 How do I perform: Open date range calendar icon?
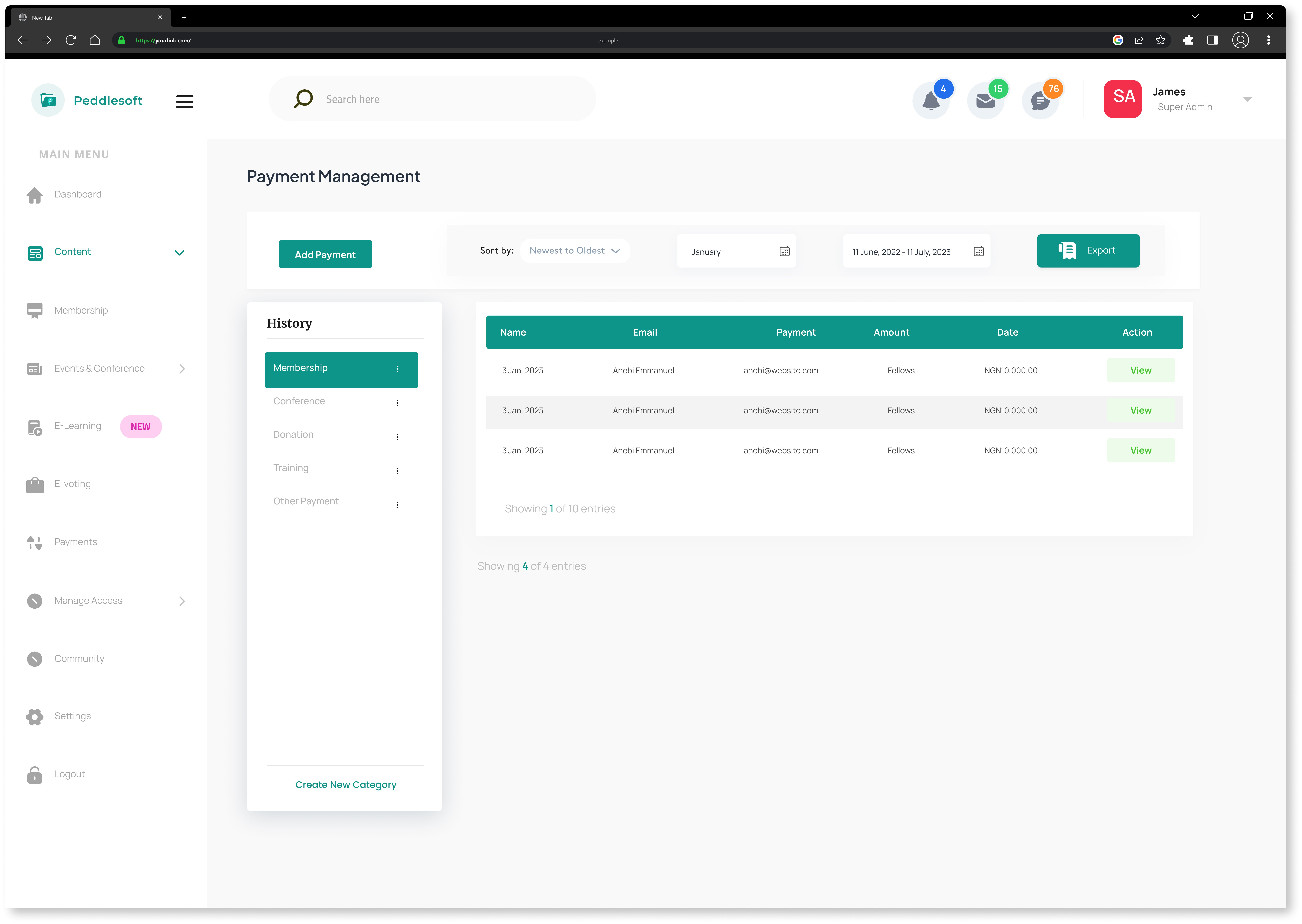pyautogui.click(x=978, y=252)
